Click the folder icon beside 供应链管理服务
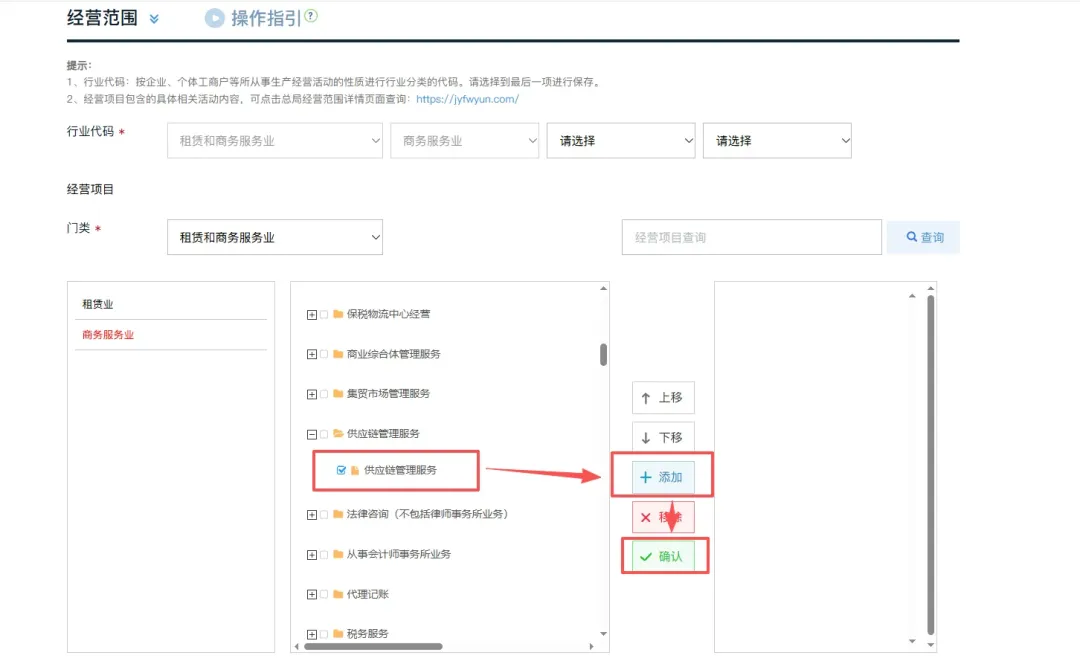Viewport: 1080px width, 667px height. pyautogui.click(x=356, y=470)
